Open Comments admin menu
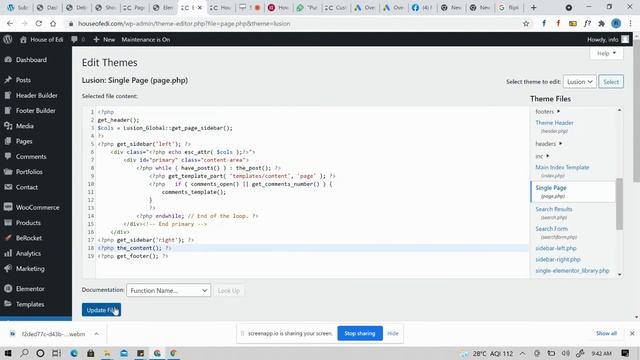 [x=31, y=157]
